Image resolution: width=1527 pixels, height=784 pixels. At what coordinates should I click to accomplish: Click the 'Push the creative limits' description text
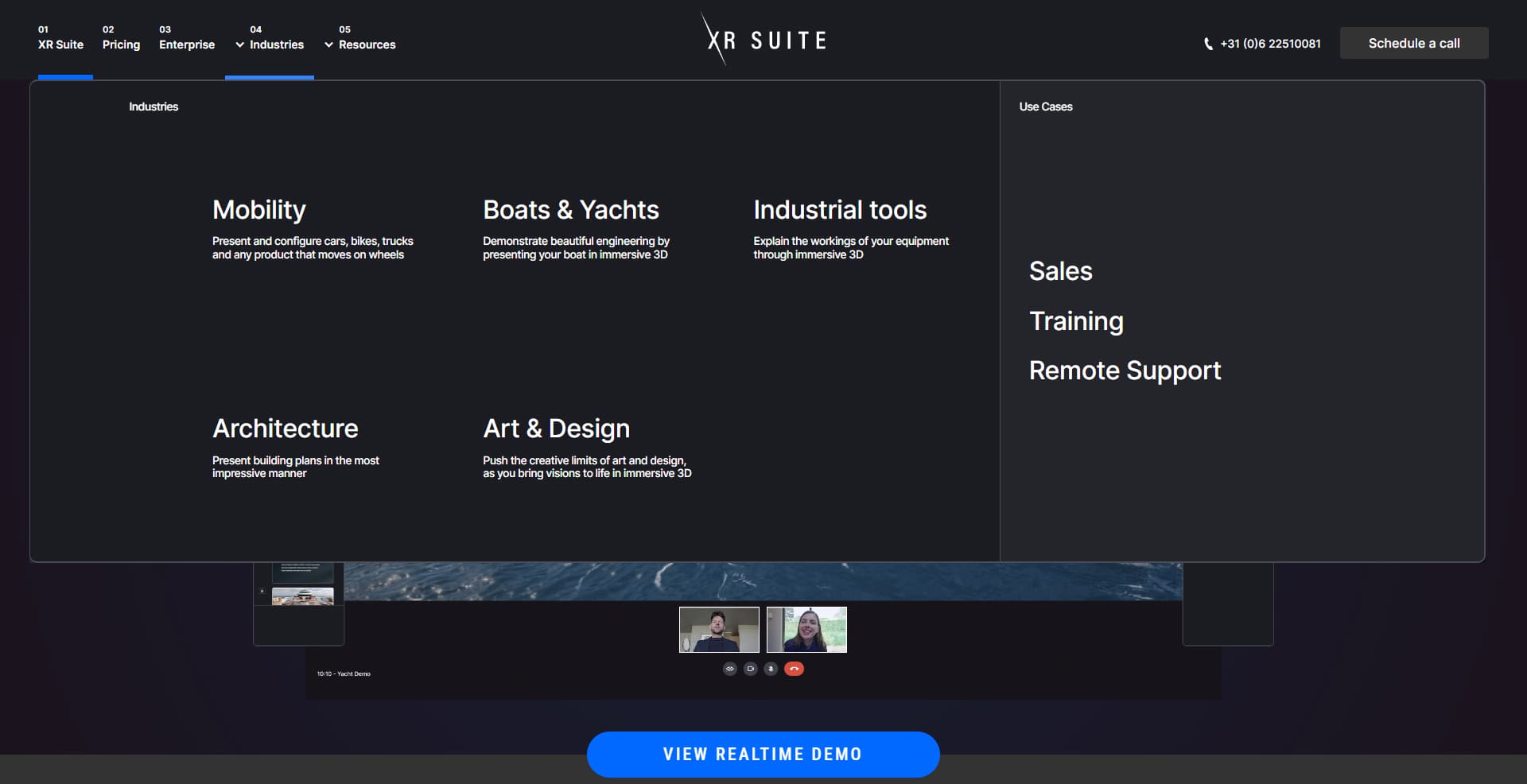(x=587, y=467)
